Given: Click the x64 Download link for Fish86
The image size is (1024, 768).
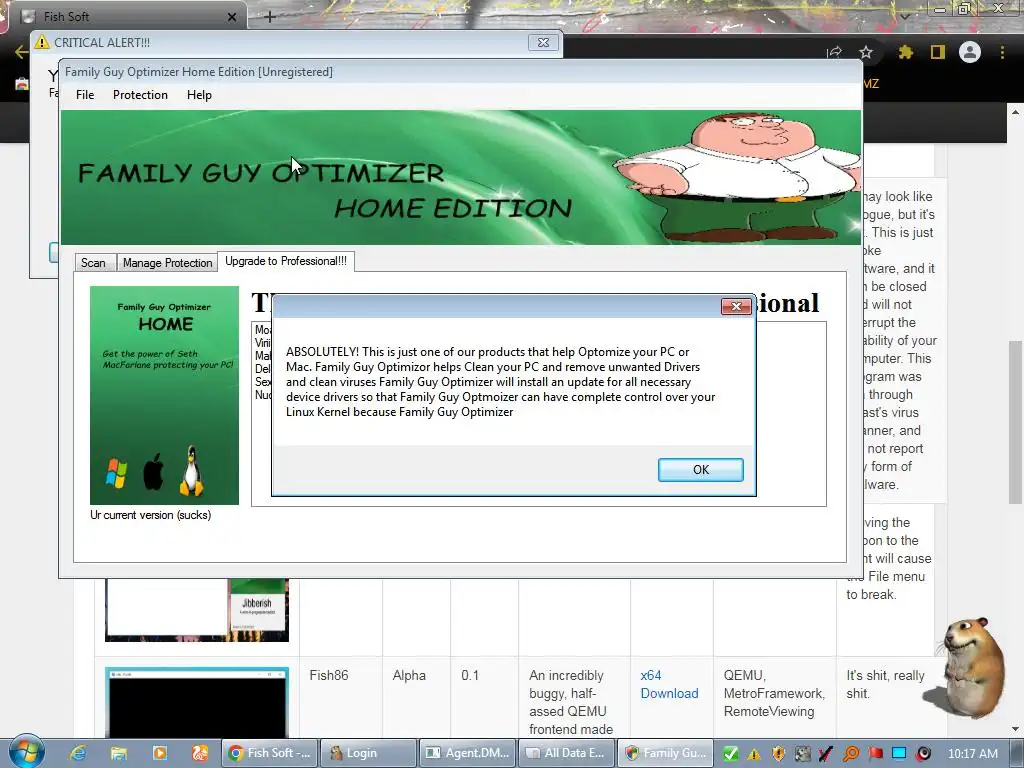Looking at the screenshot, I should point(669,684).
